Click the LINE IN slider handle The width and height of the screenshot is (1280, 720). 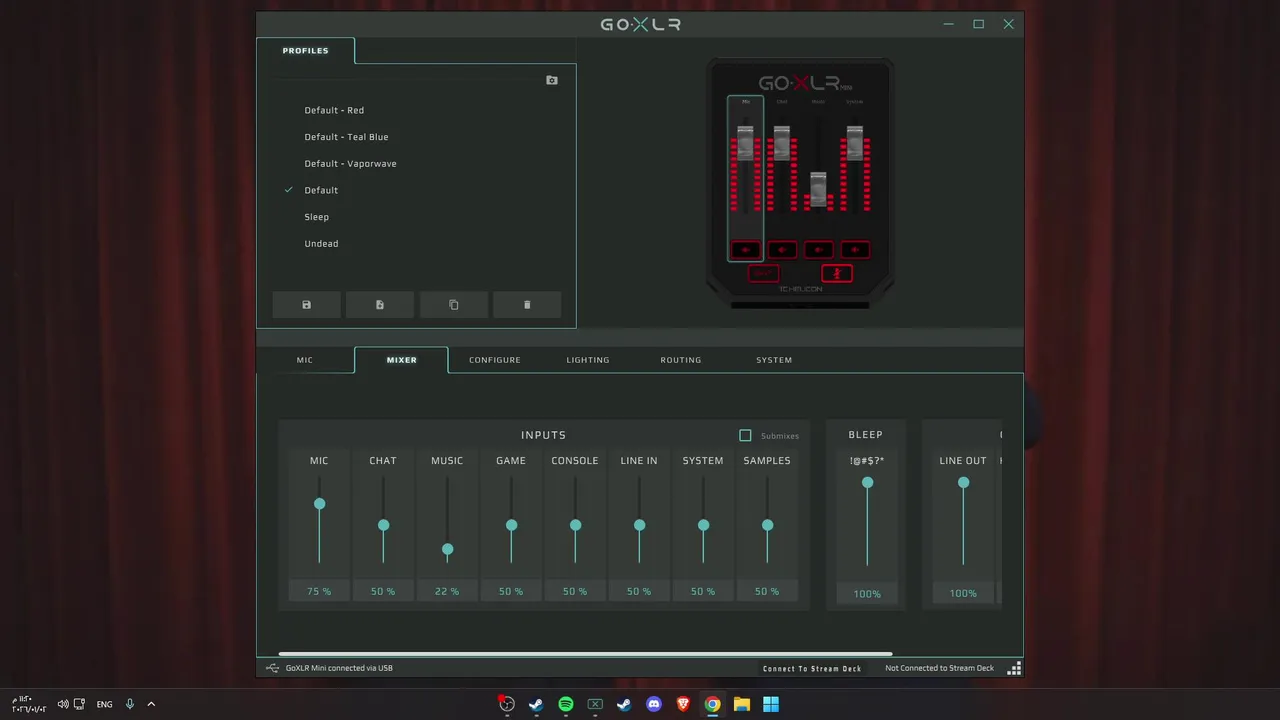click(x=639, y=525)
